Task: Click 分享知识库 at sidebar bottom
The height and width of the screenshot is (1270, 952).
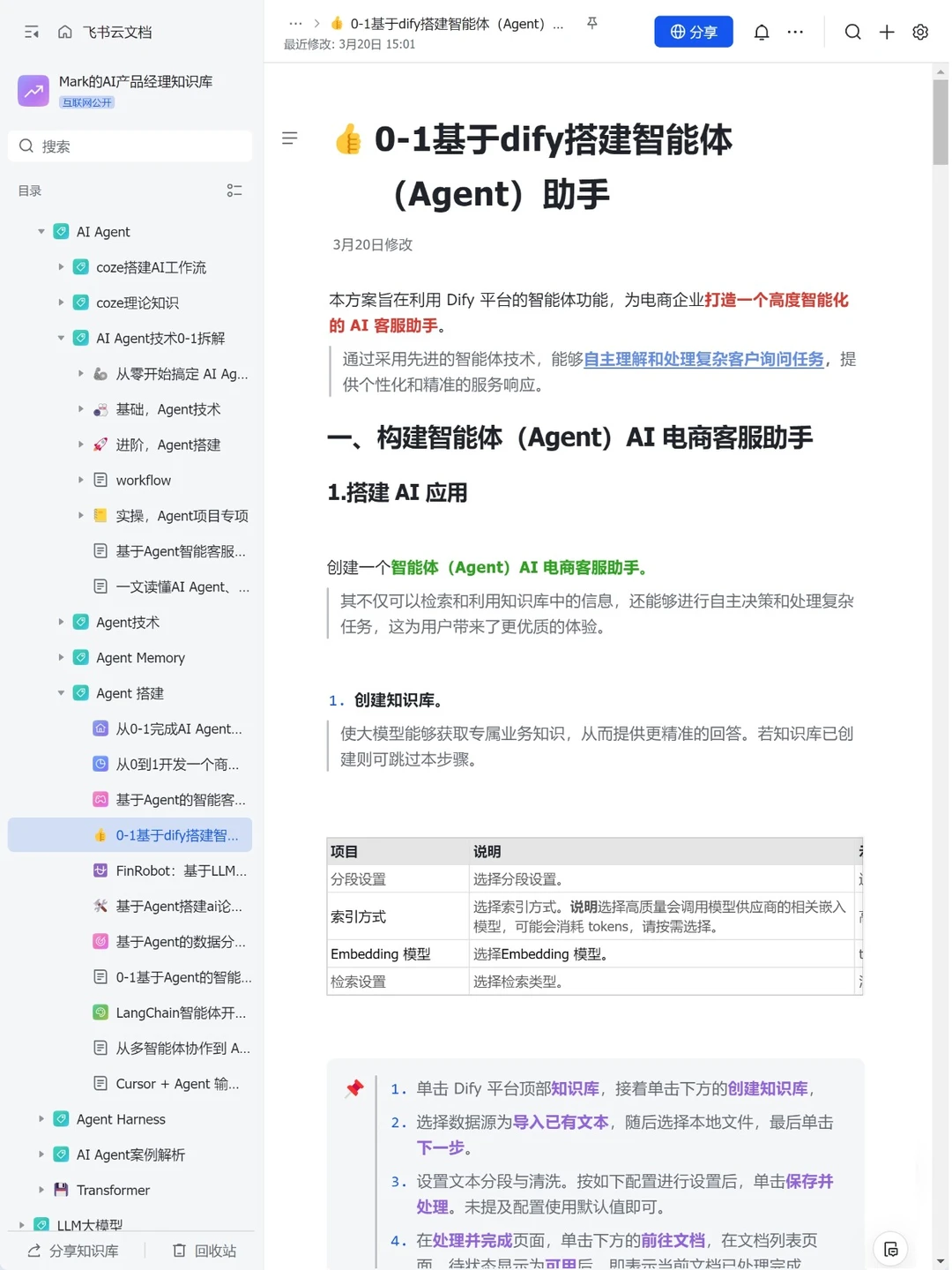Action: pyautogui.click(x=73, y=1251)
